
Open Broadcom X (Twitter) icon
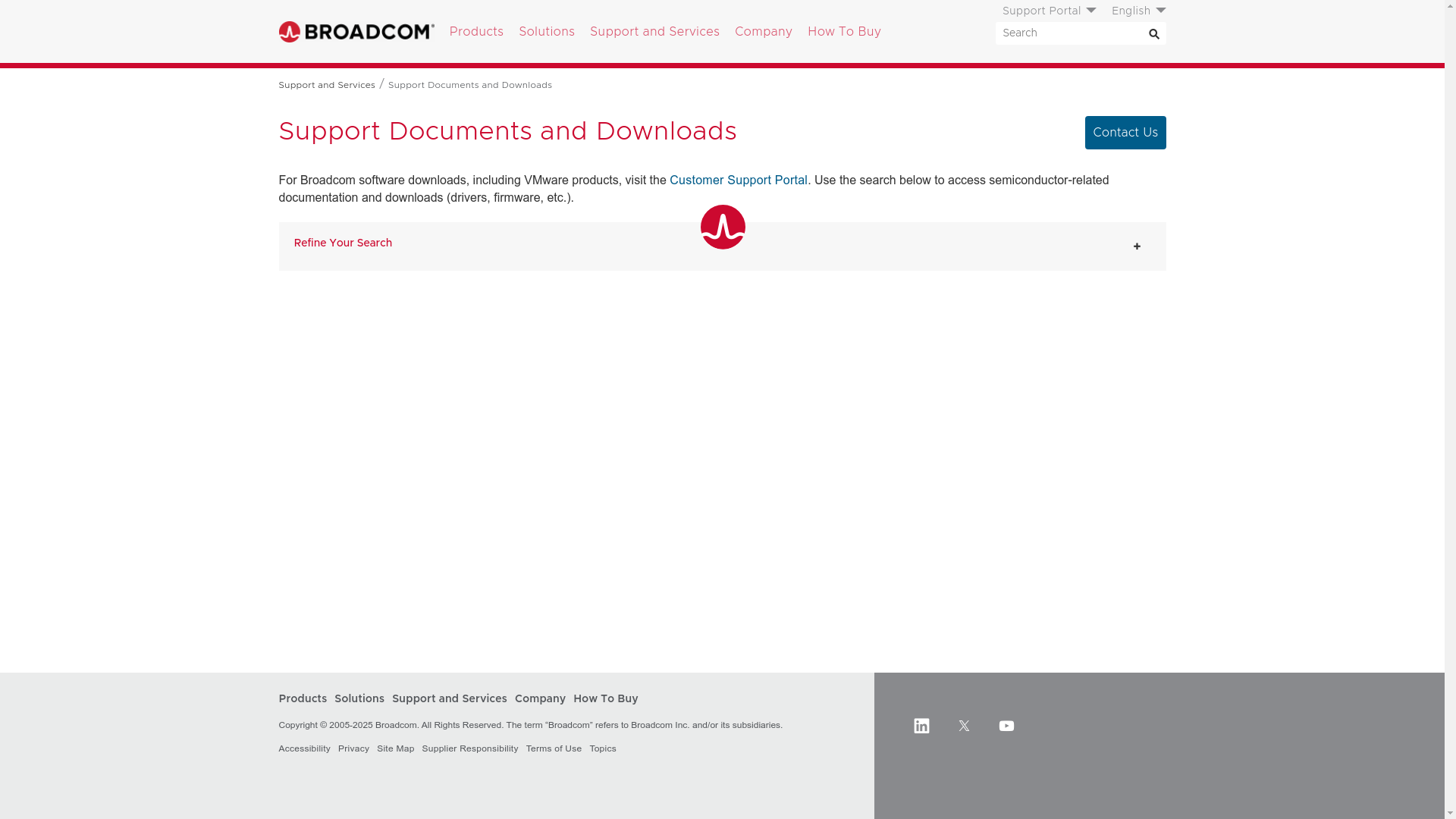click(x=964, y=726)
